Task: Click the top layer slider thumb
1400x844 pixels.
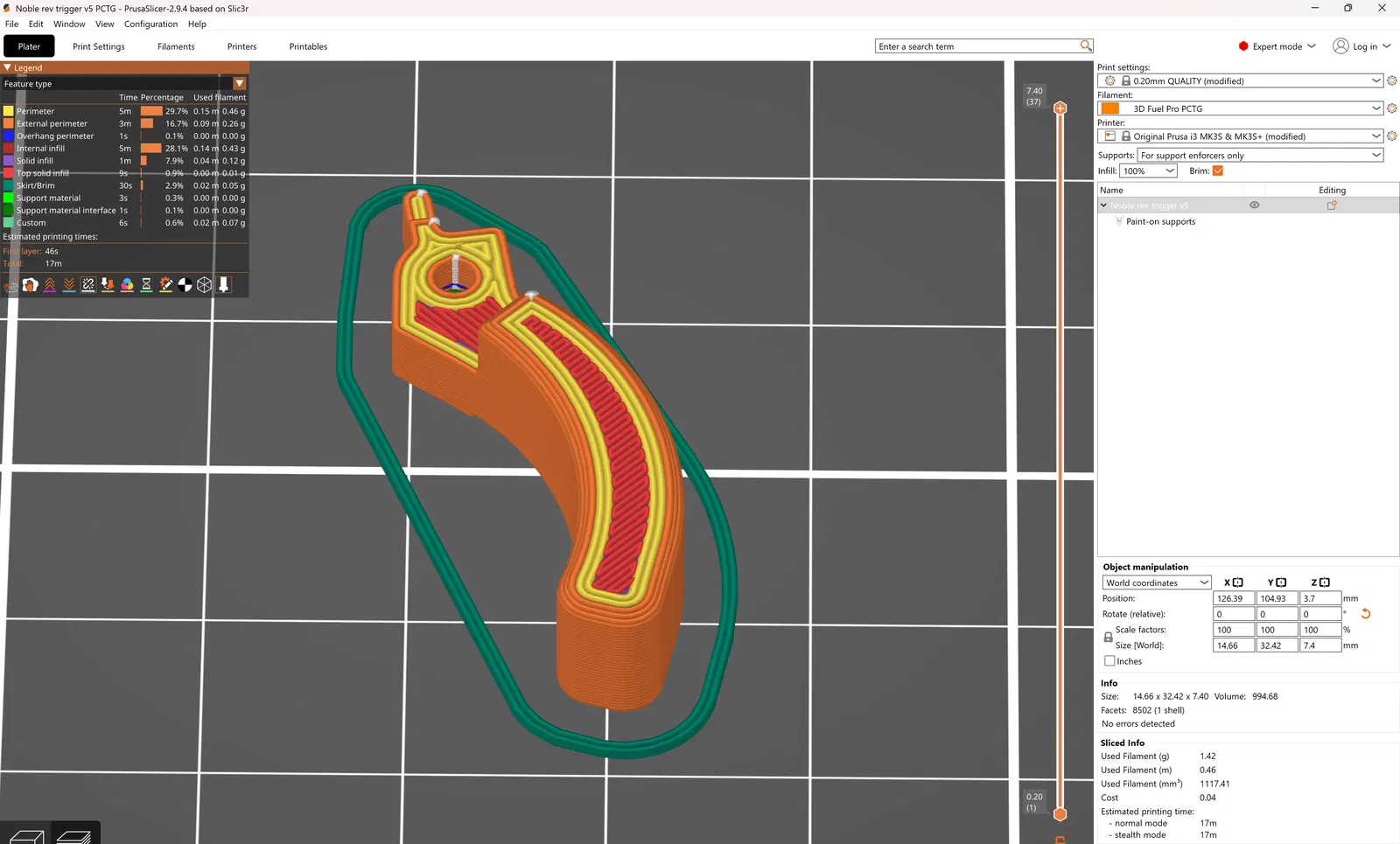Action: pyautogui.click(x=1060, y=108)
